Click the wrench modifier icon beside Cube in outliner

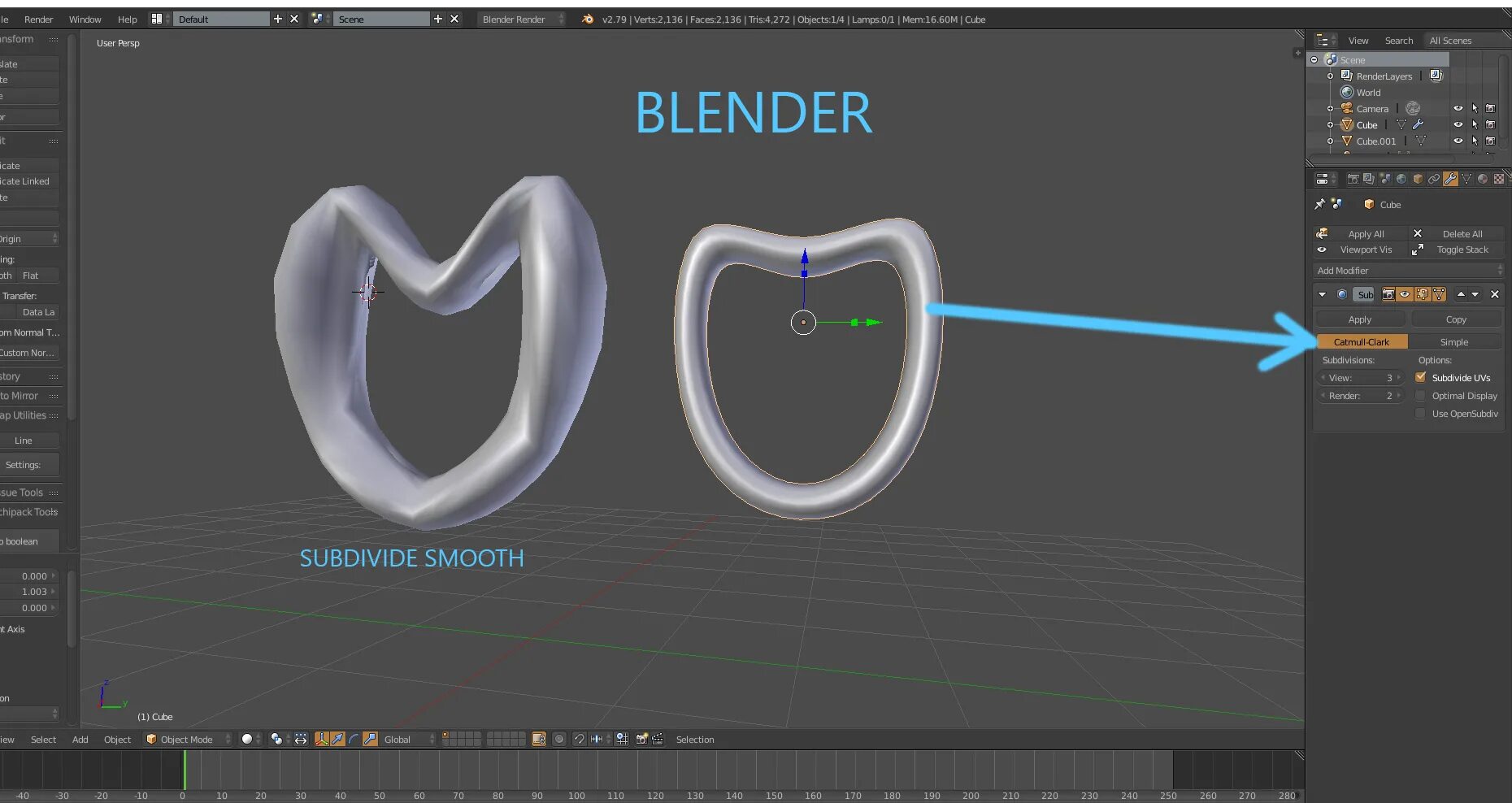[x=1418, y=124]
